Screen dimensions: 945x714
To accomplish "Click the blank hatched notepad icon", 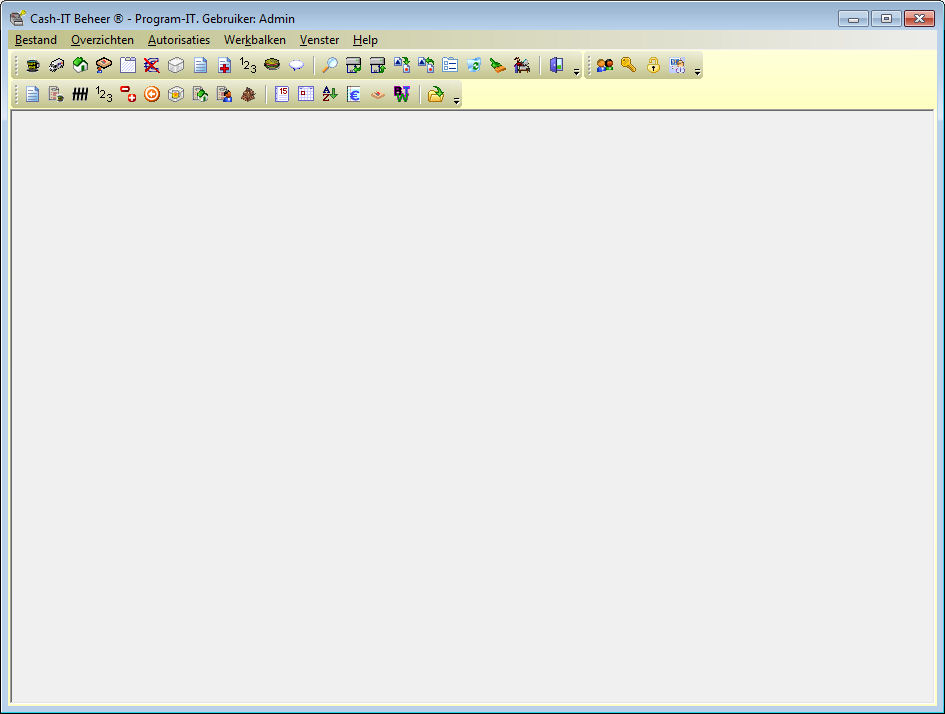I will tap(128, 65).
